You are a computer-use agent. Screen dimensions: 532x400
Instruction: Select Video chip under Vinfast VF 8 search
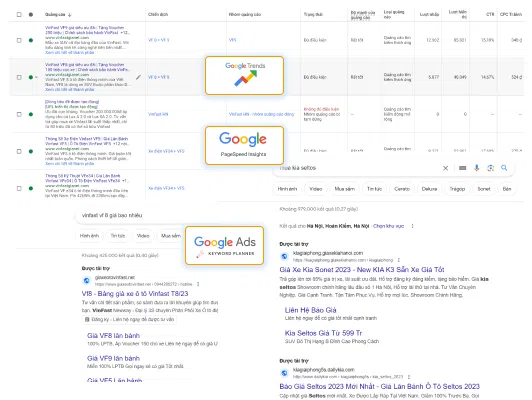143,236
